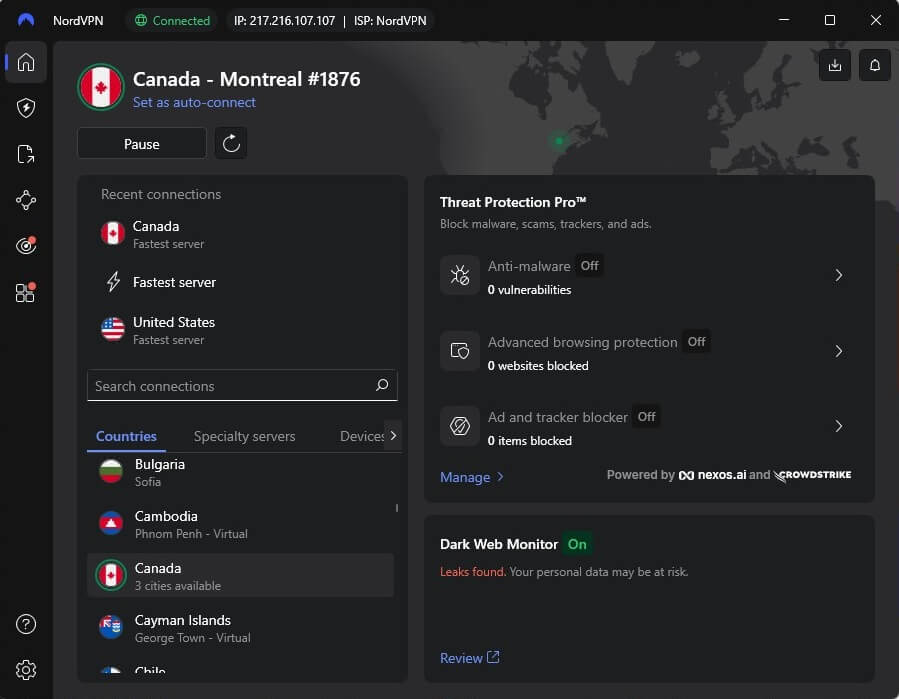Open the connections network icon in sidebar
The width and height of the screenshot is (899, 699).
25,200
